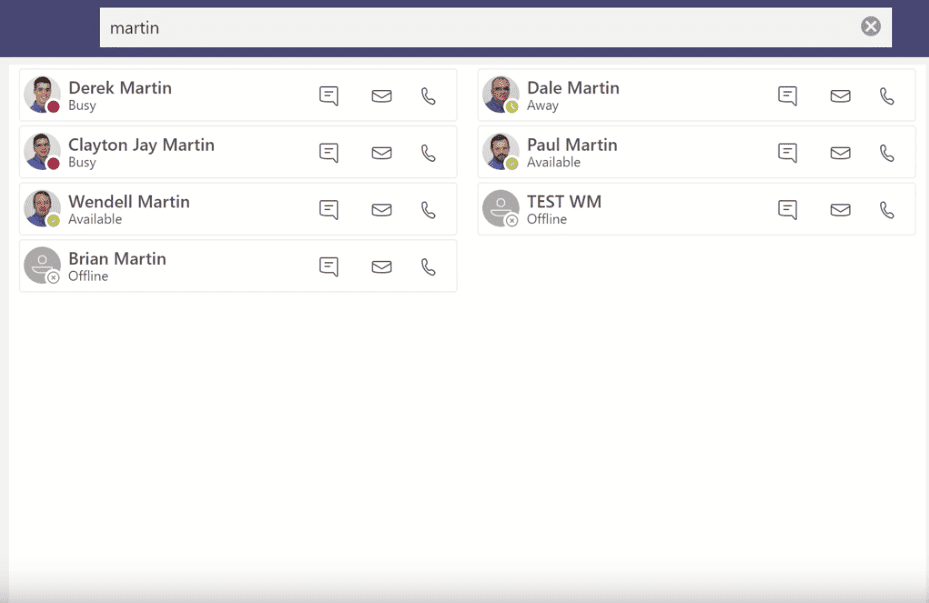This screenshot has width=929, height=603.
Task: Clear the search query
Action: 869,27
